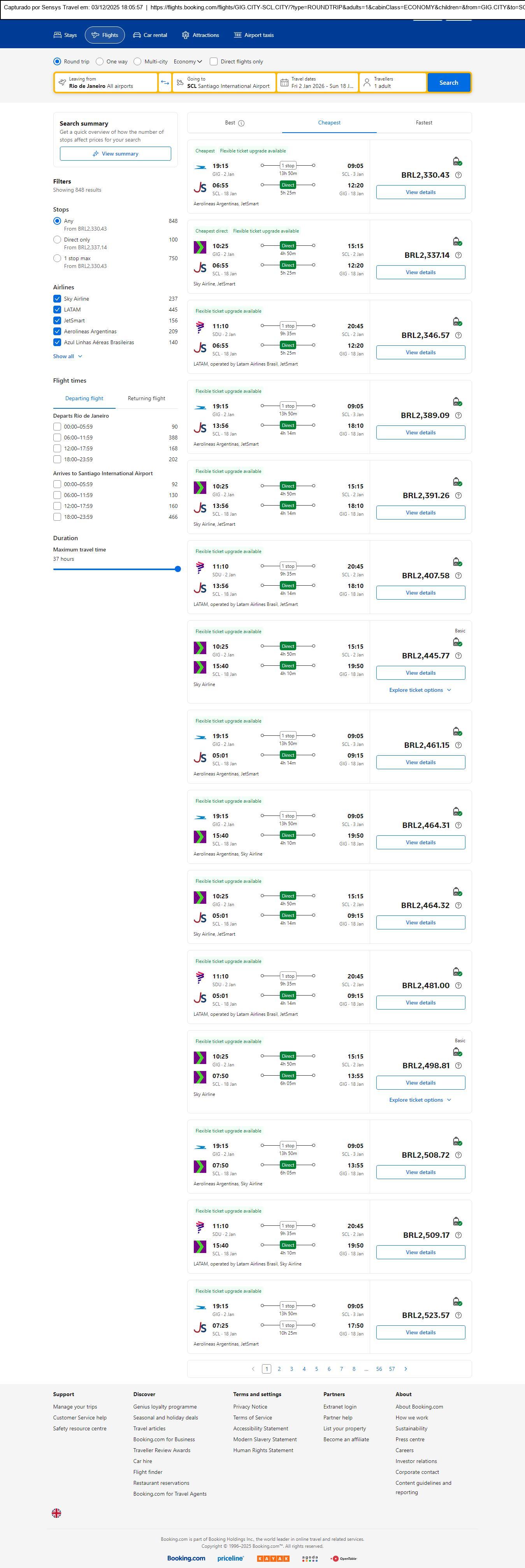Image resolution: width=525 pixels, height=1568 pixels.
Task: Open the Returning flight tab
Action: (x=146, y=399)
